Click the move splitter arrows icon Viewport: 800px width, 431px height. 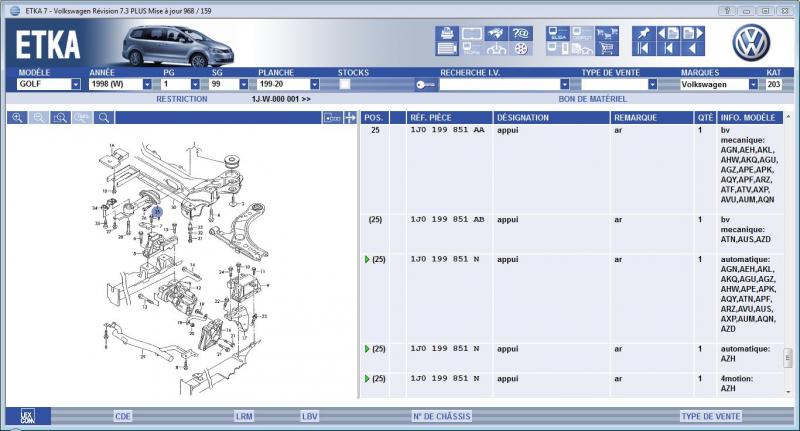pos(351,118)
